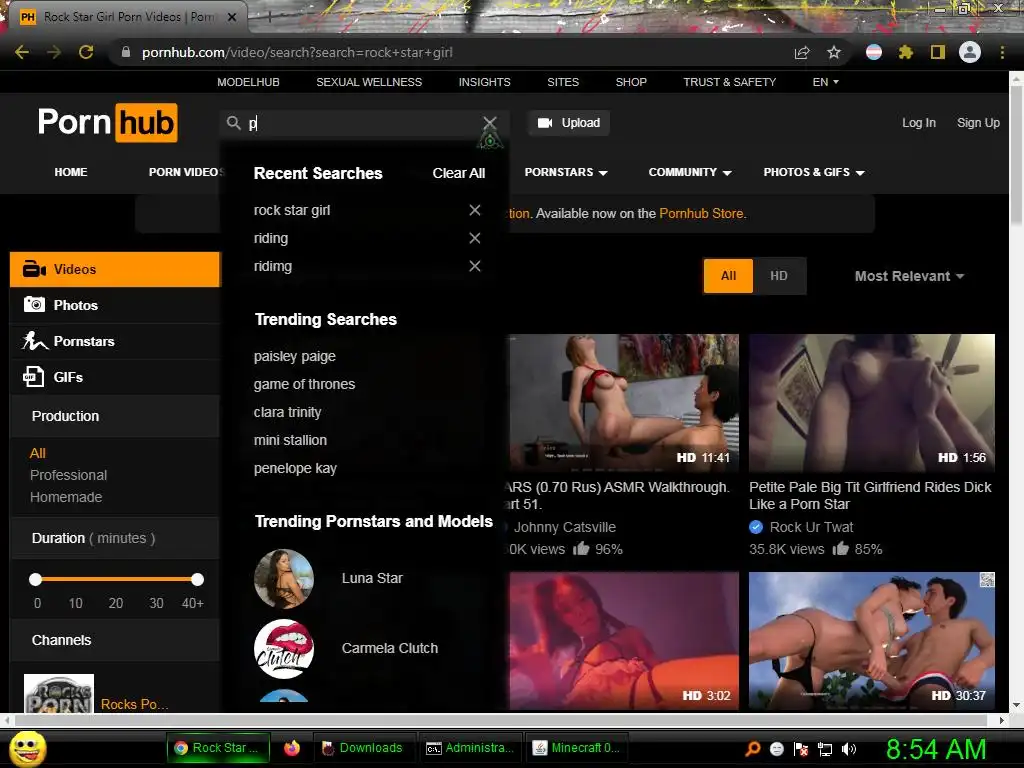Expand the Photos & GIFs dropdown

814,172
